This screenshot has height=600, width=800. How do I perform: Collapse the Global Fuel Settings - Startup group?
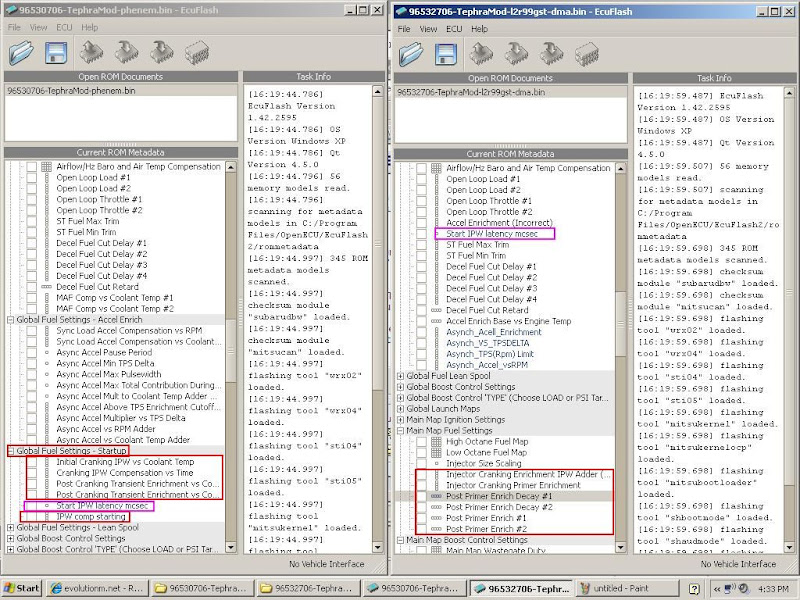point(10,451)
